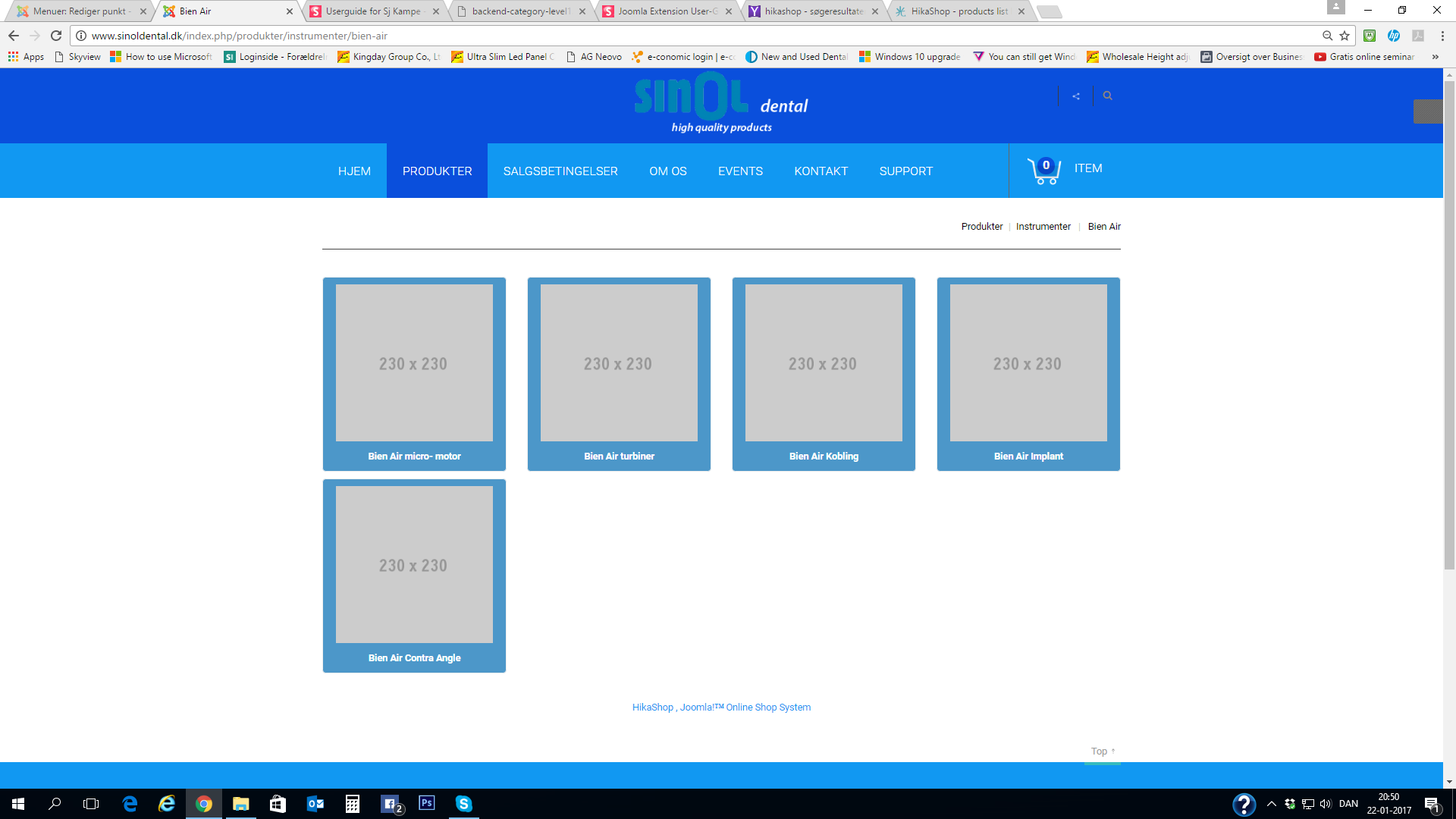
Task: Open Bien Air turbiner category thumbnail
Action: (x=619, y=363)
